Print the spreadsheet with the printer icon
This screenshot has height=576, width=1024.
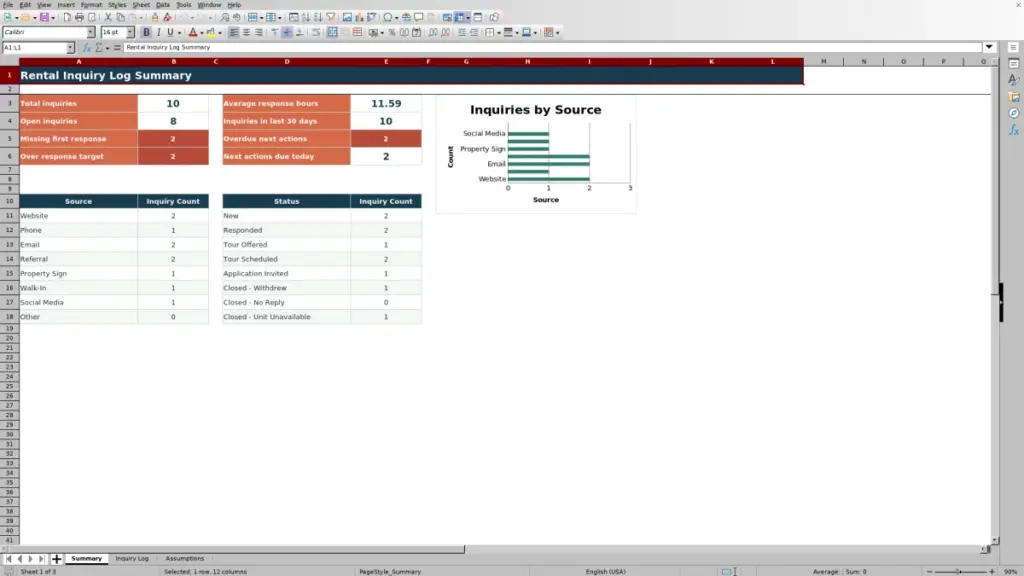[79, 18]
